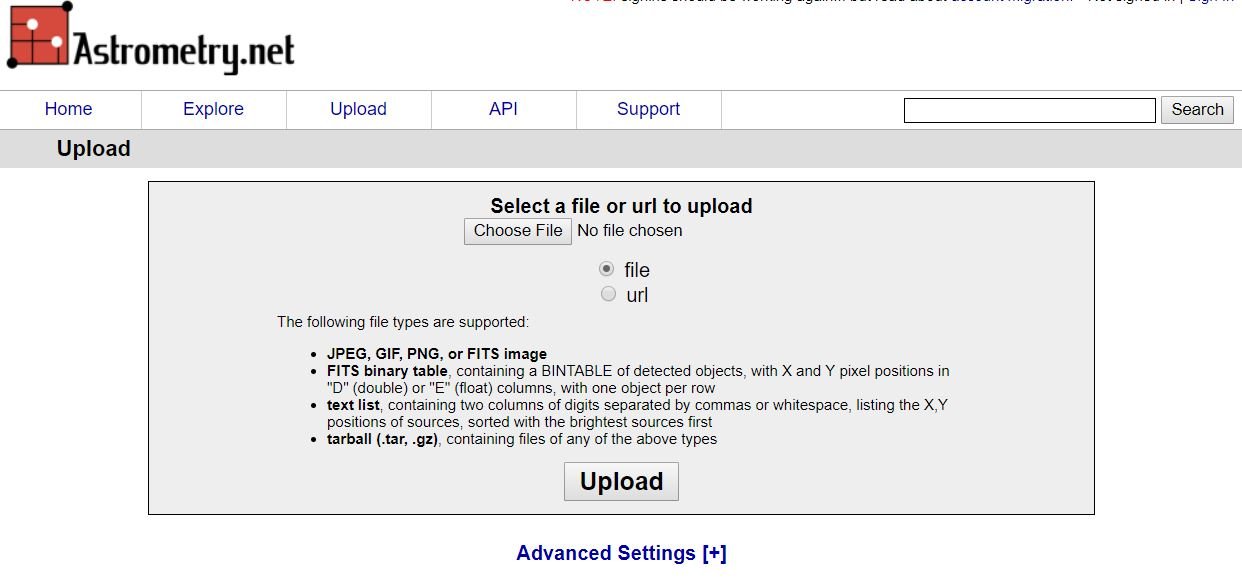
Task: Expand Advanced Settings [+]
Action: coord(621,553)
